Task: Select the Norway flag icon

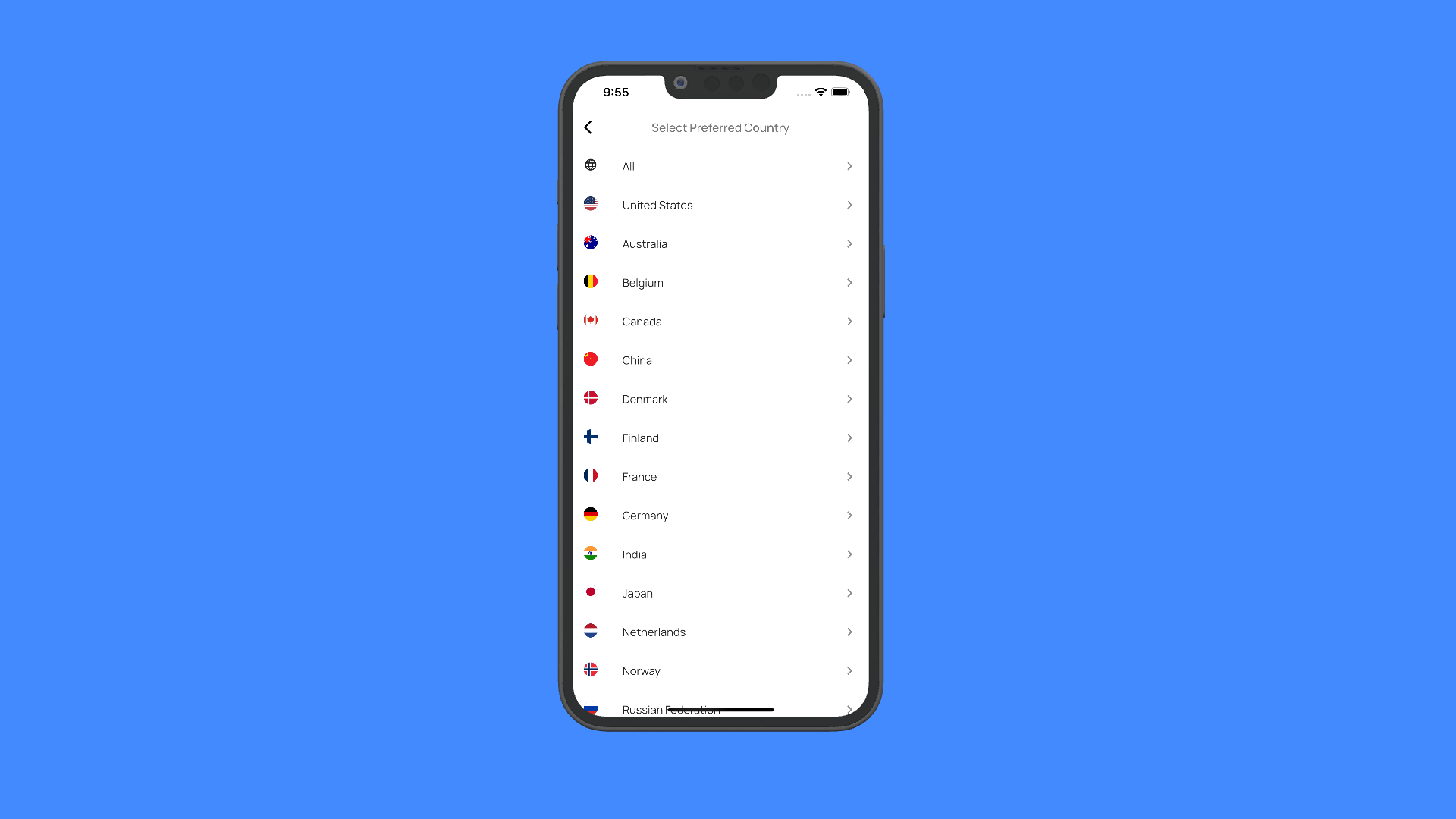Action: coord(591,670)
